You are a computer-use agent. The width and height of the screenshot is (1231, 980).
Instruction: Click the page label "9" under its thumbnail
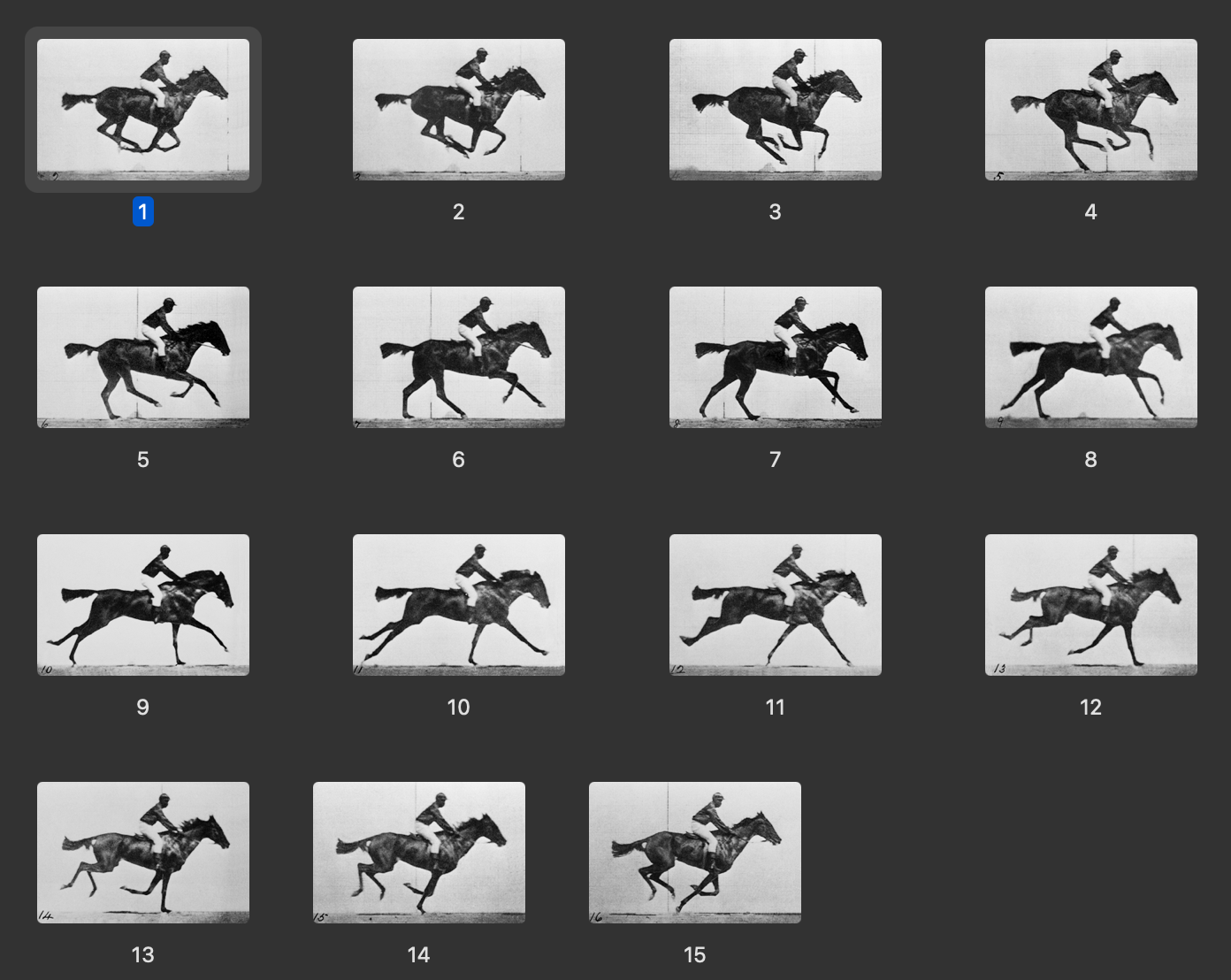(143, 707)
